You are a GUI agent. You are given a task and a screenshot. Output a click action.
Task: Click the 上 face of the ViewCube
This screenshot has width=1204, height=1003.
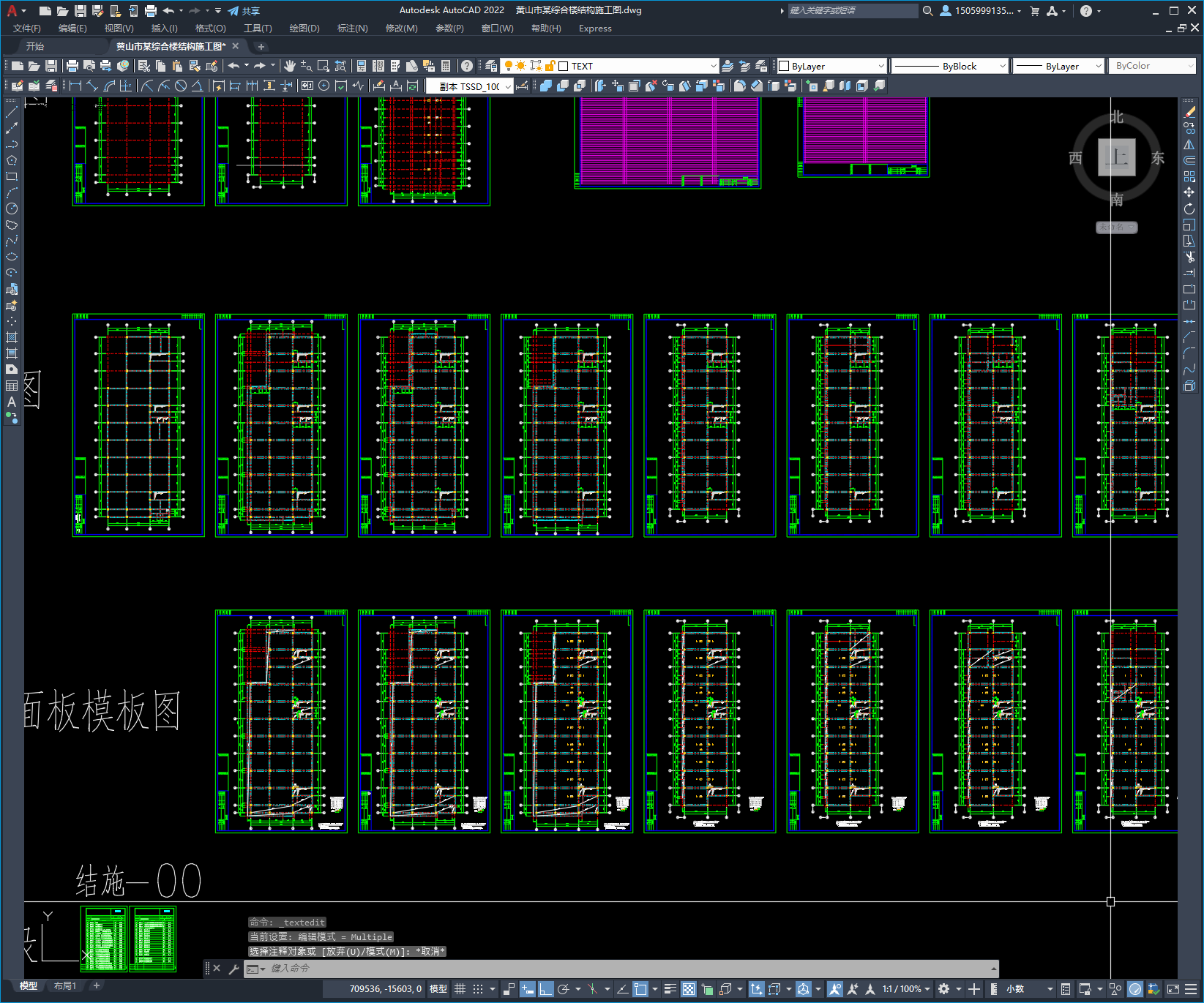point(1116,157)
